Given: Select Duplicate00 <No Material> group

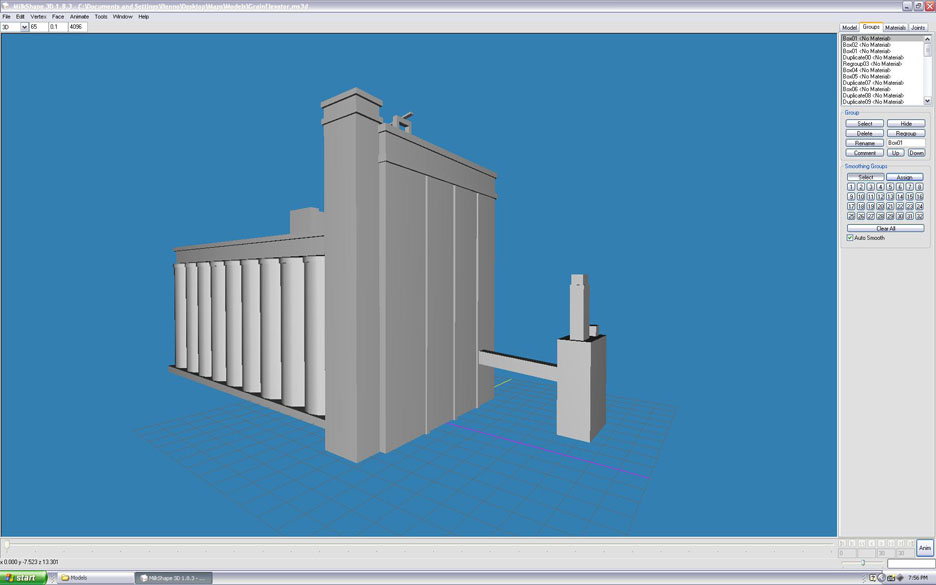Looking at the screenshot, I should click(882, 57).
